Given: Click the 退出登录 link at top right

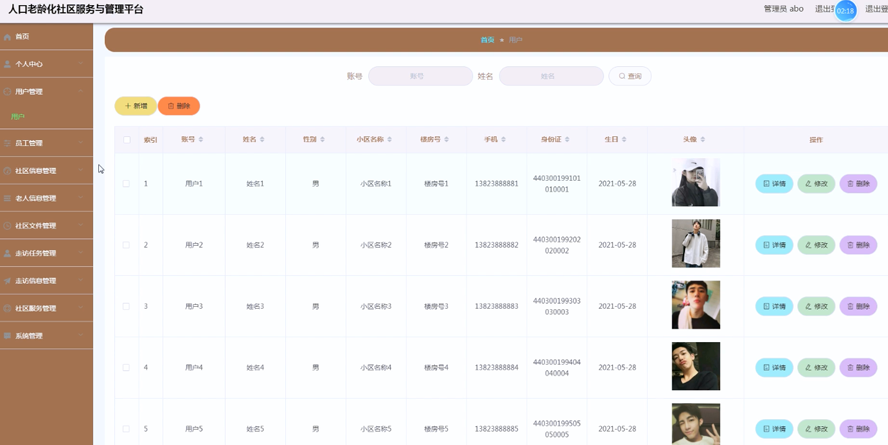Looking at the screenshot, I should point(876,9).
